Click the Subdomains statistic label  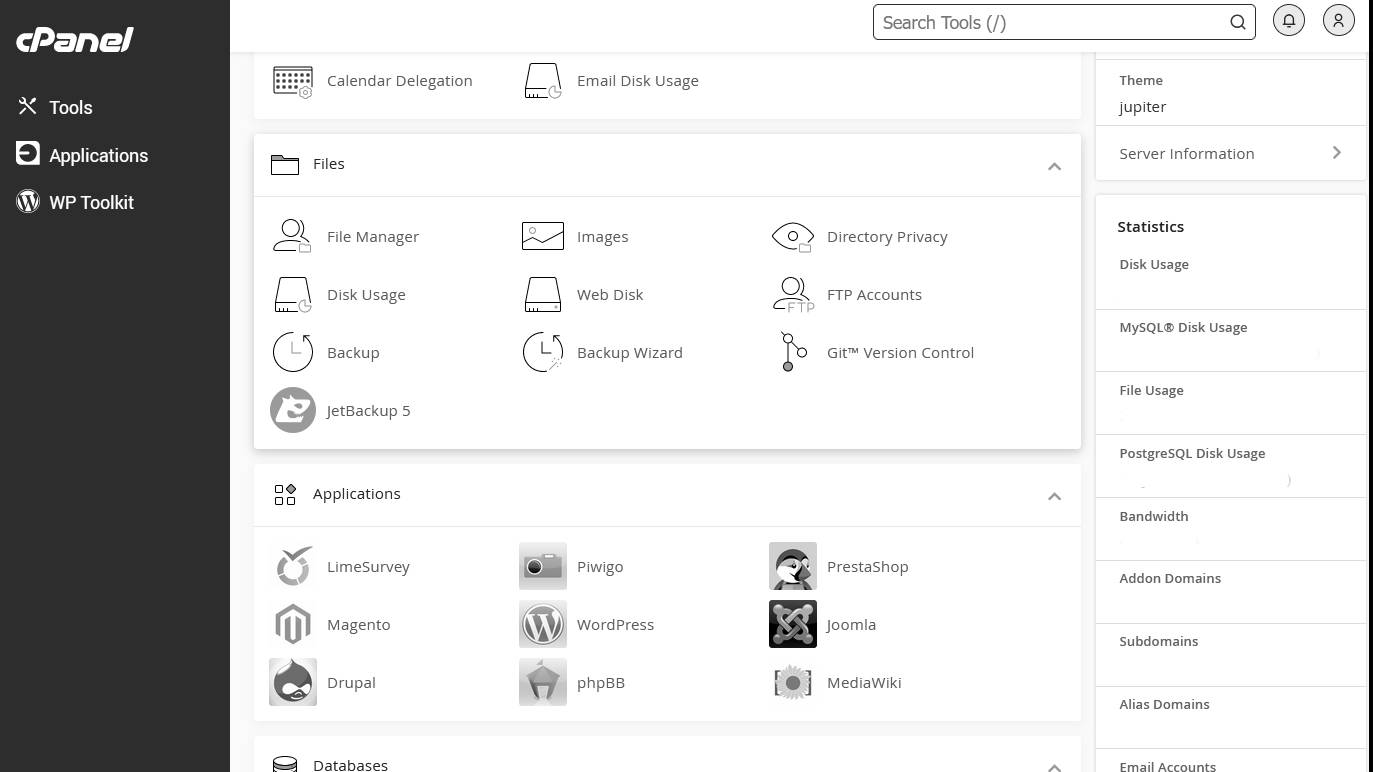coord(1158,641)
